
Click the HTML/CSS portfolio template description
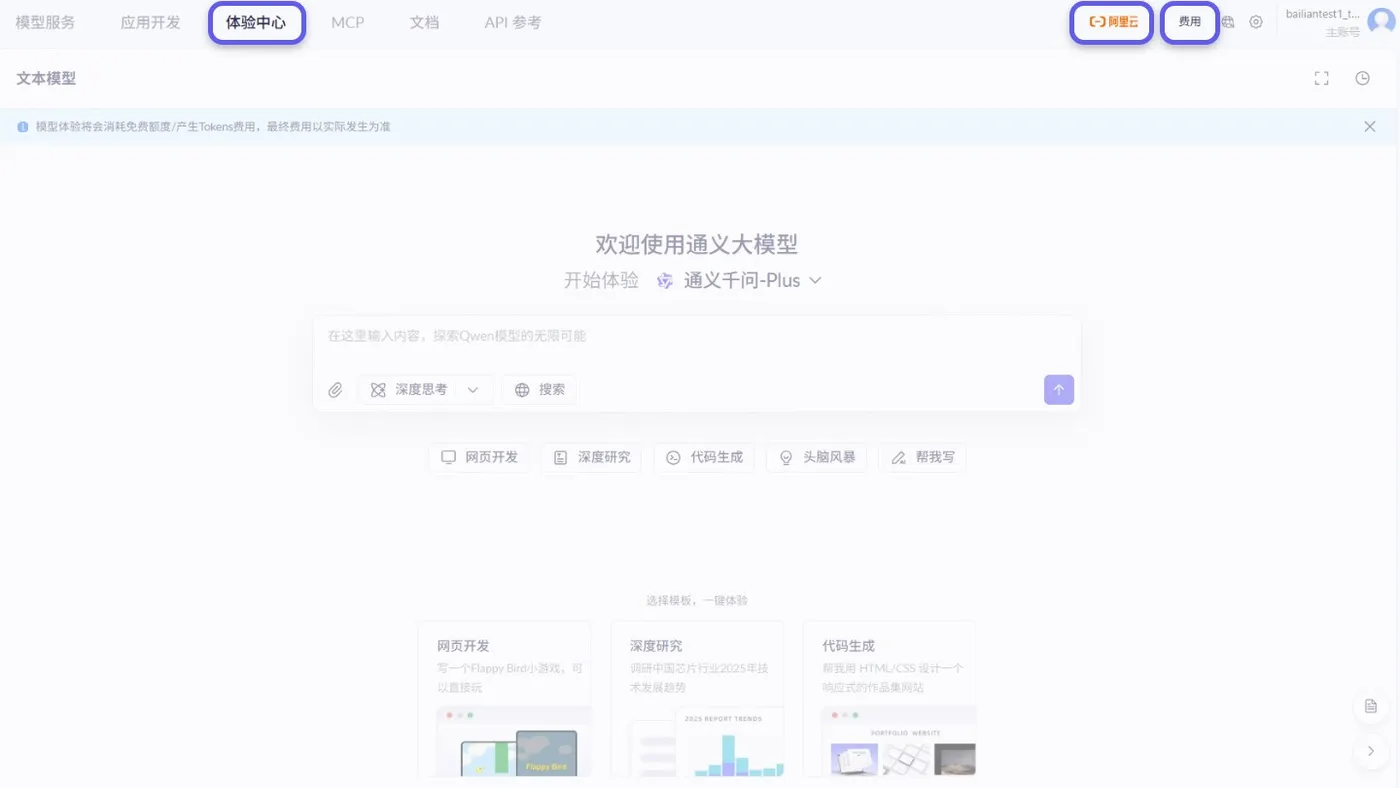pyautogui.click(x=892, y=678)
